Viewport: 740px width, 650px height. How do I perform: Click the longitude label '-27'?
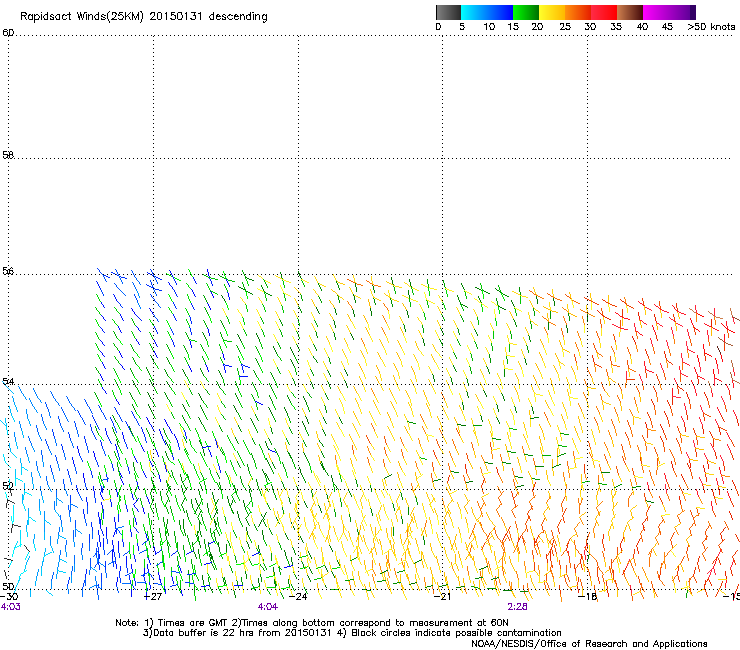(152, 597)
